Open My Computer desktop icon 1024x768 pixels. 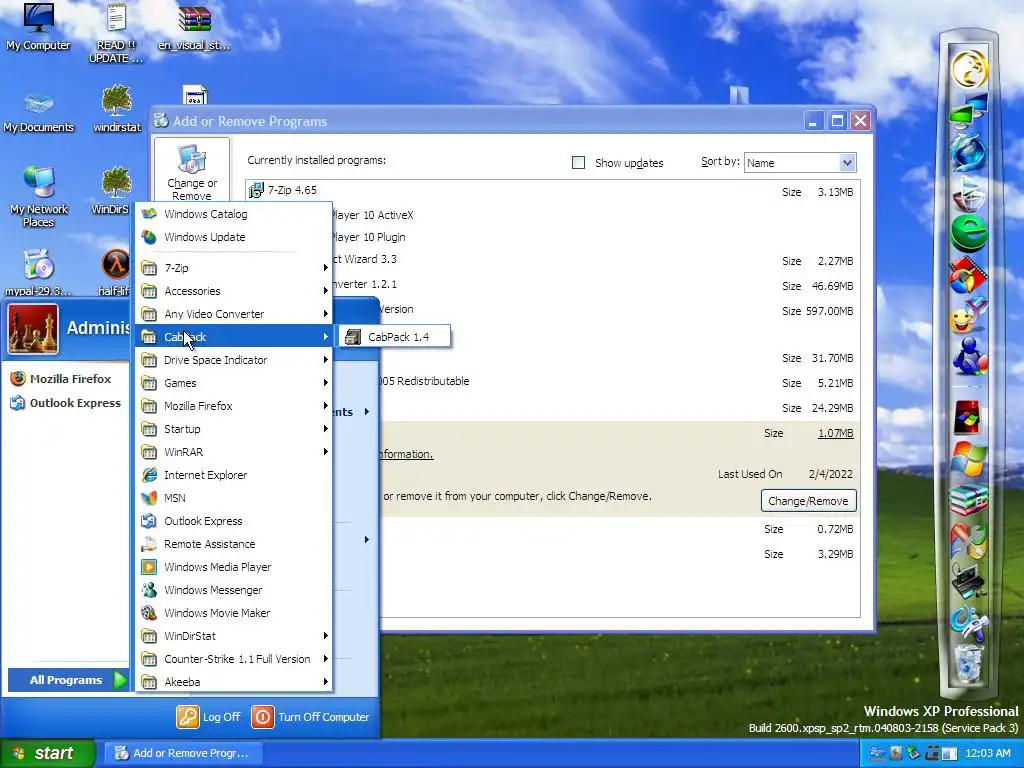pos(38,27)
